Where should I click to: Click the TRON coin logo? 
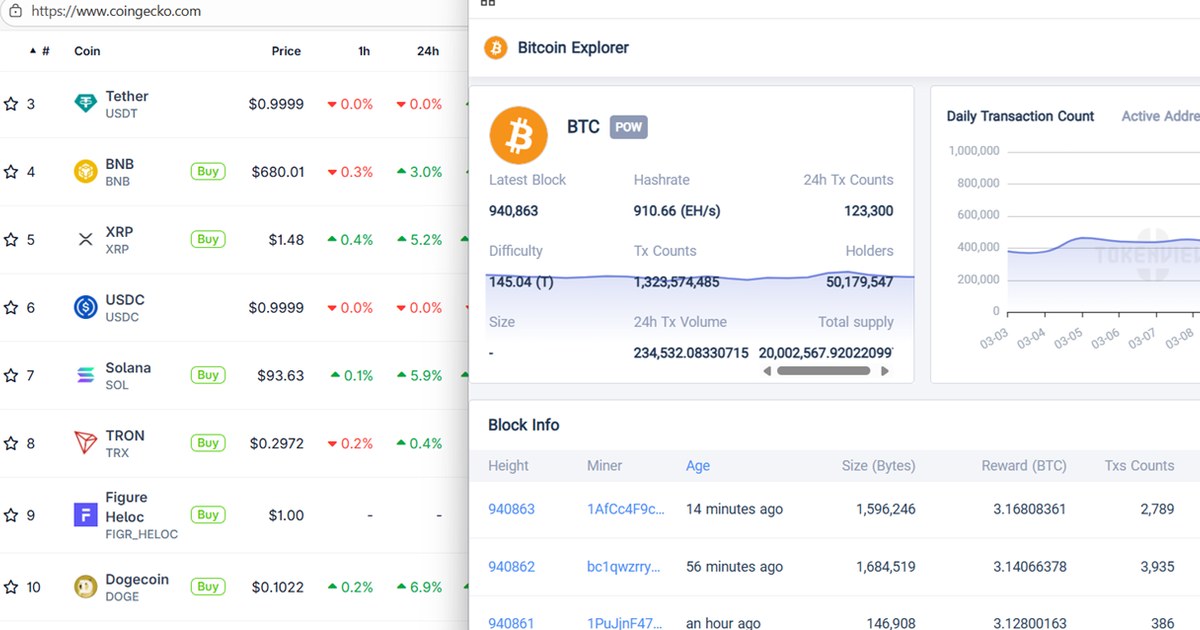84,442
